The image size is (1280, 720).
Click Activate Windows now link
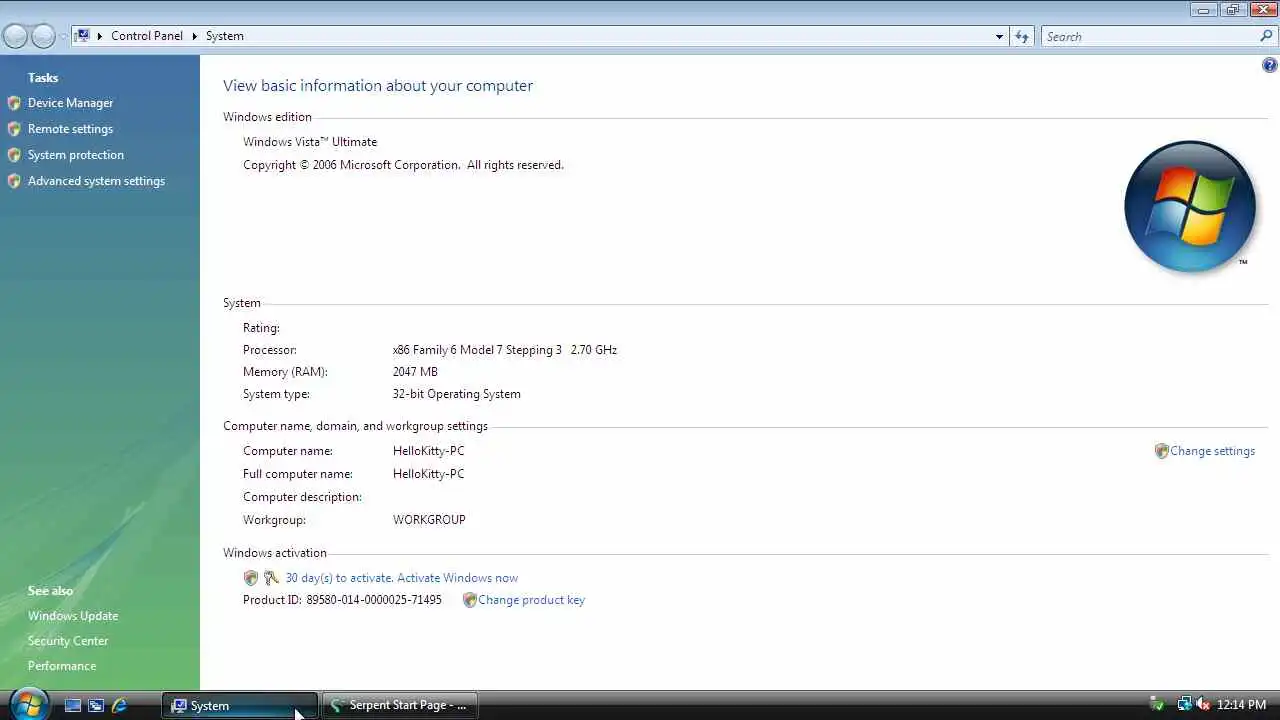(x=457, y=578)
